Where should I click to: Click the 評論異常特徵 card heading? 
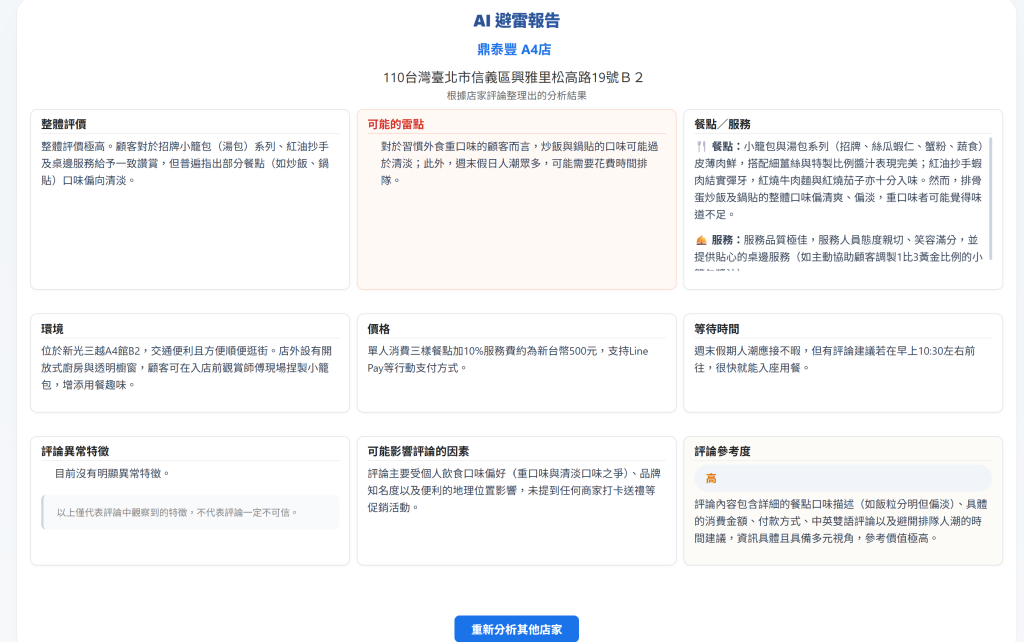click(x=75, y=451)
